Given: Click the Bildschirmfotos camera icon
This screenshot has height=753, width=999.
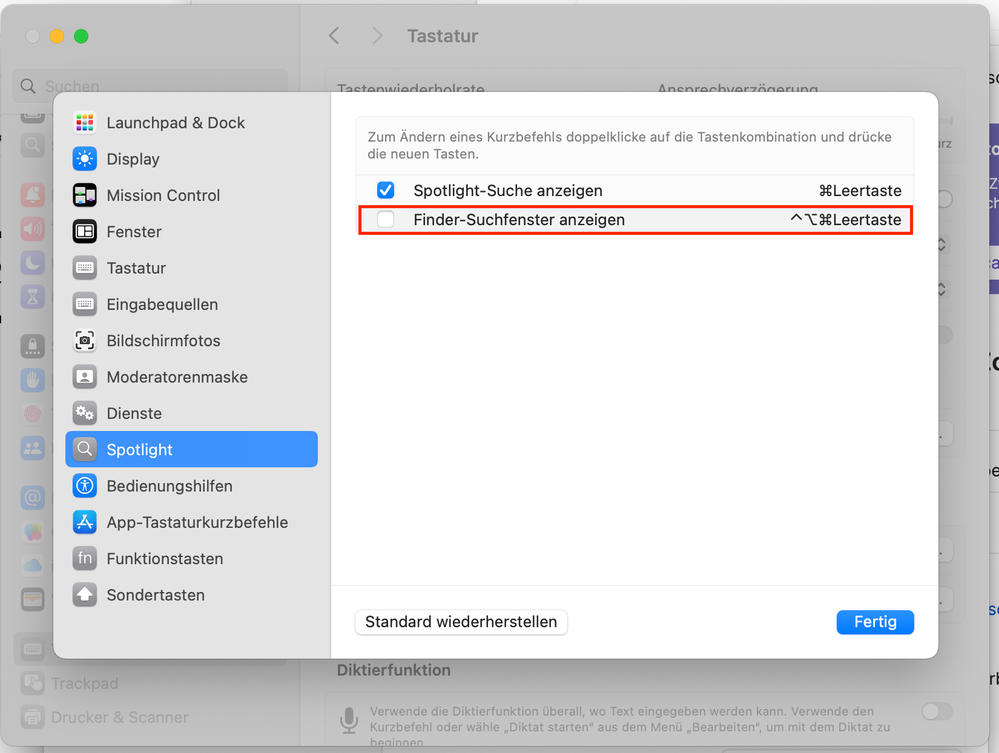Looking at the screenshot, I should coord(85,341).
